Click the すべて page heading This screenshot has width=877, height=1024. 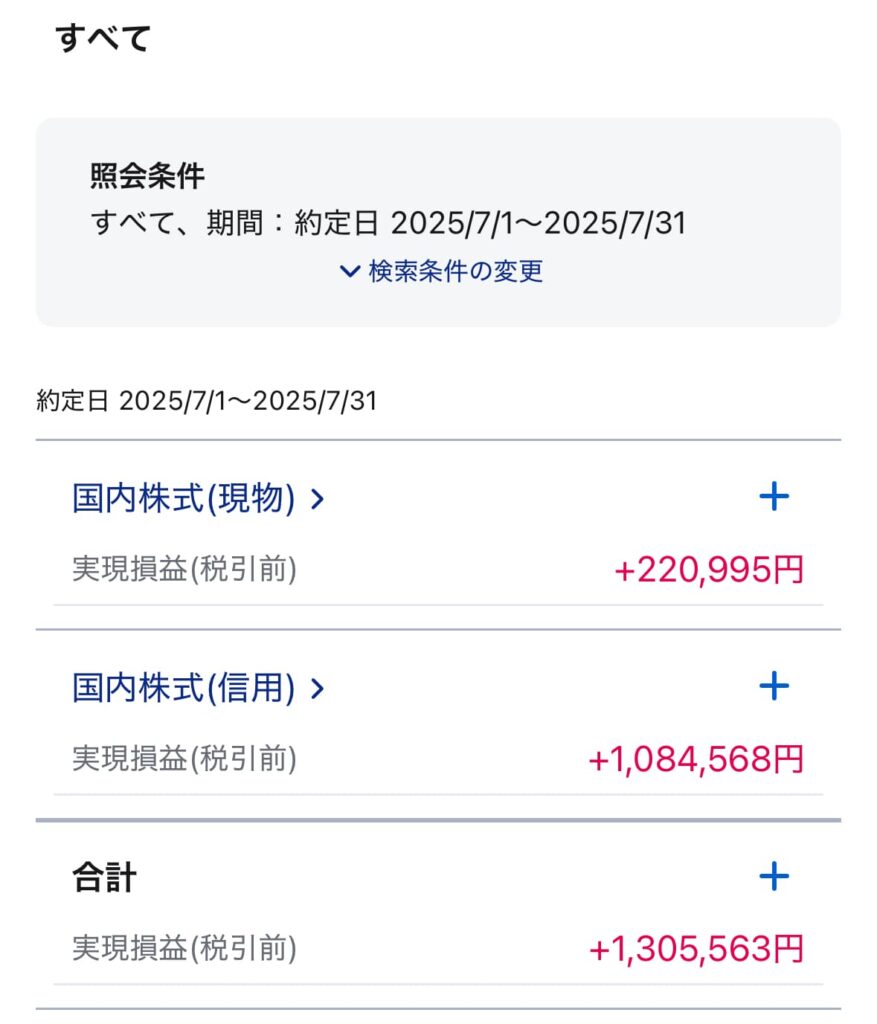tap(103, 38)
